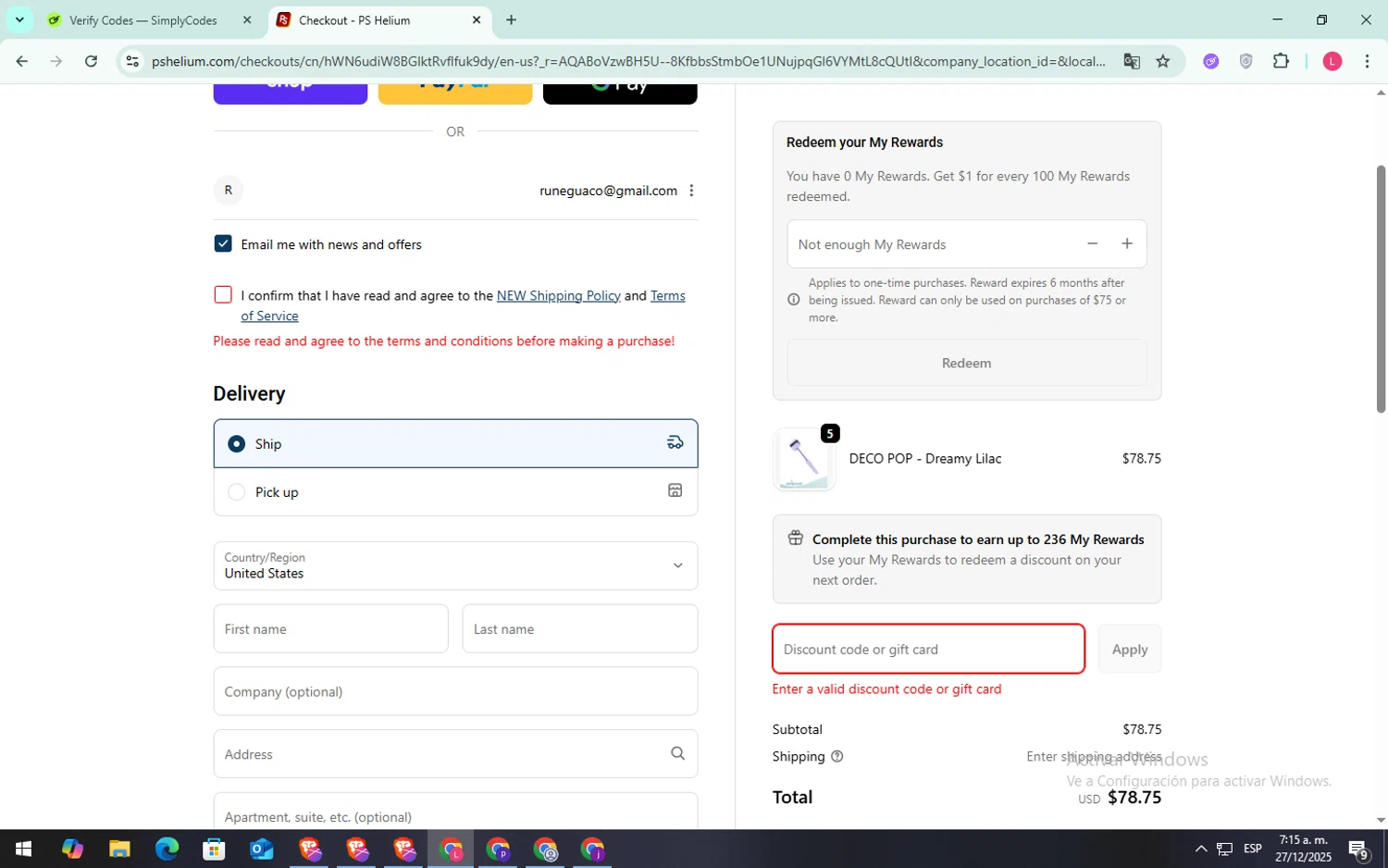Open the notification center icon
The image size is (1388, 868).
click(x=1358, y=849)
